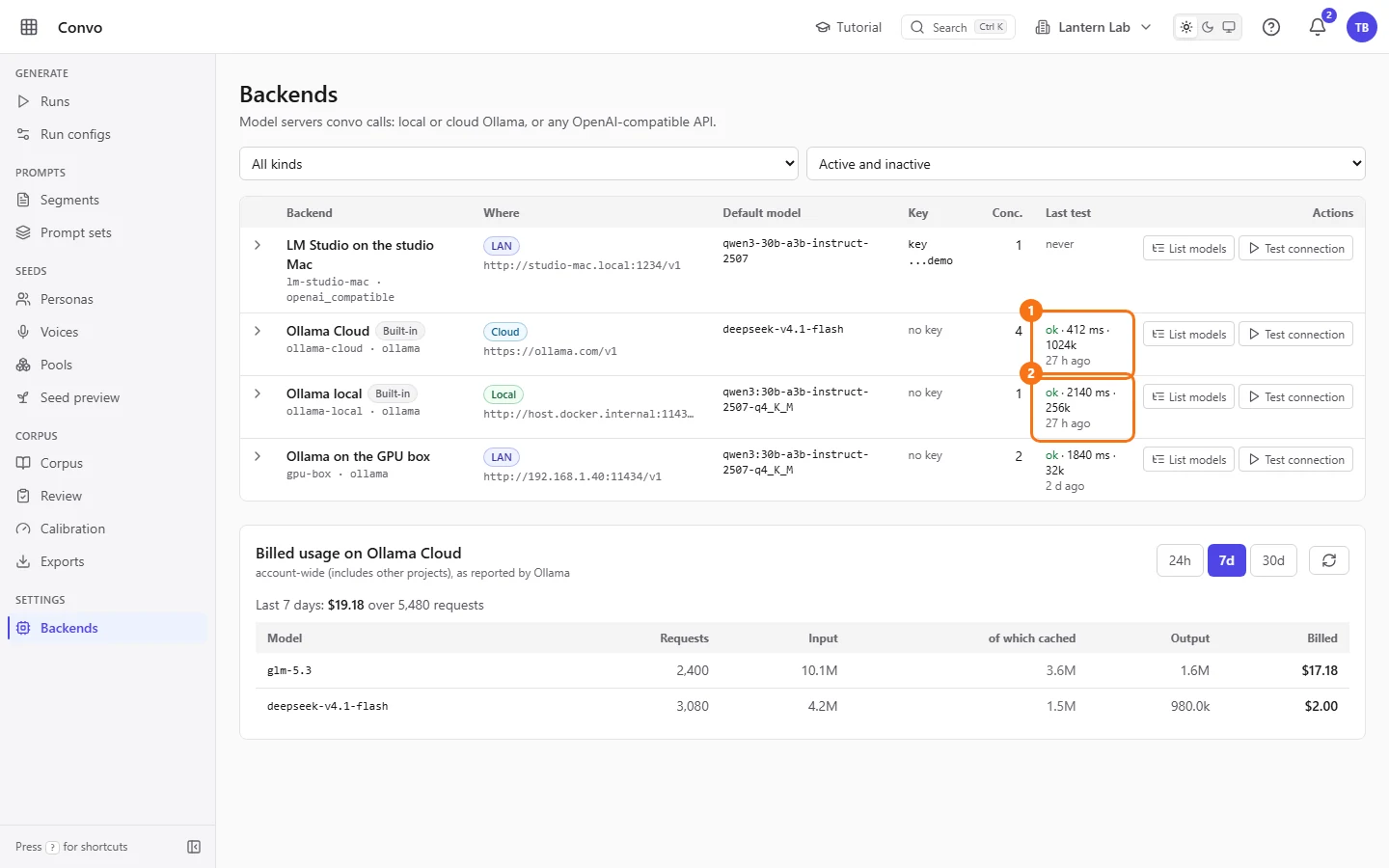The height and width of the screenshot is (868, 1389).
Task: Open the Active and inactive filter dropdown
Action: tap(1086, 164)
